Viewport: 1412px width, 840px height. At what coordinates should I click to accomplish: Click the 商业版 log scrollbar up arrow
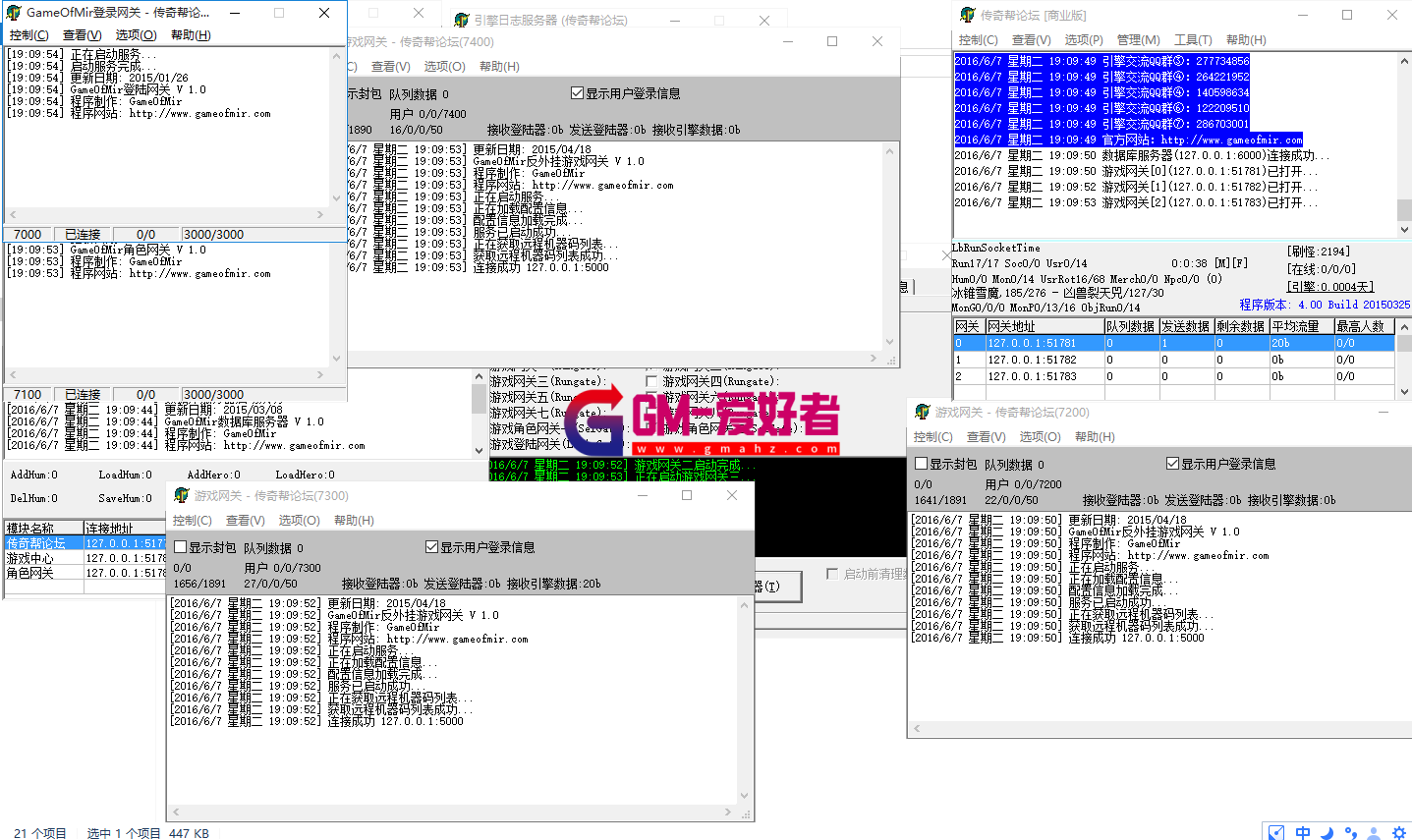click(1404, 61)
